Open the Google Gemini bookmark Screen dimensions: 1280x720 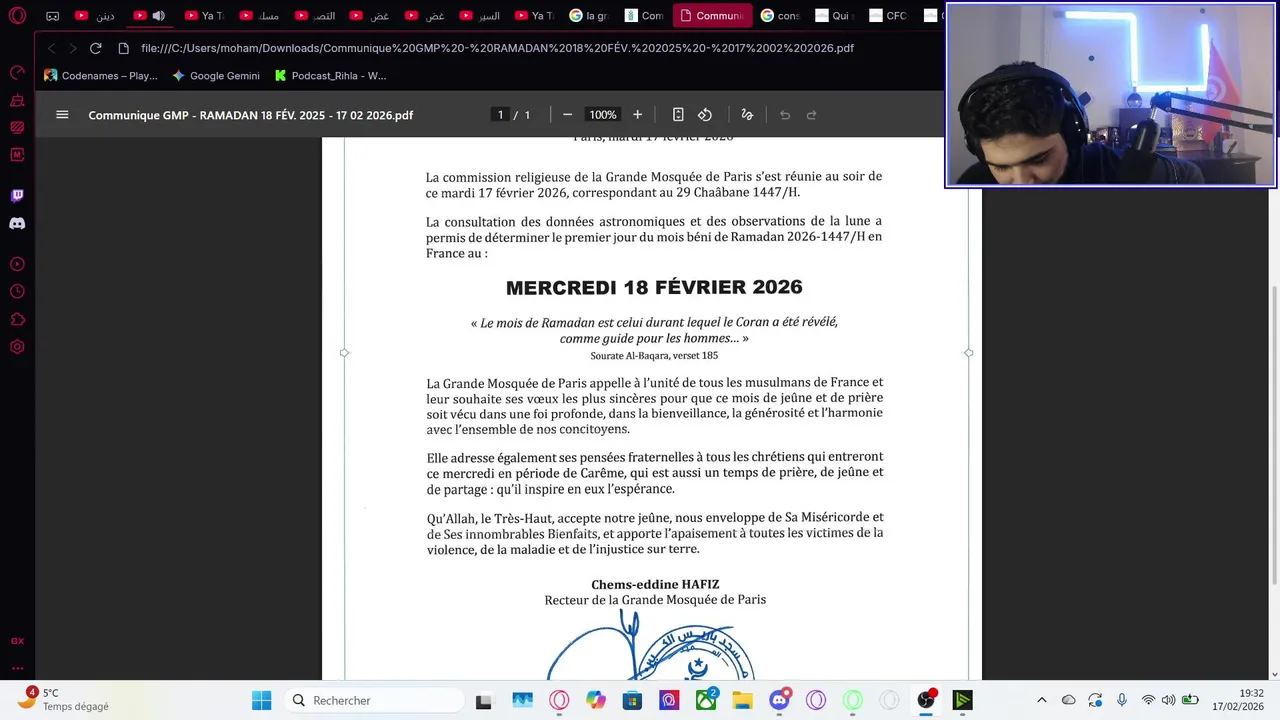click(215, 75)
